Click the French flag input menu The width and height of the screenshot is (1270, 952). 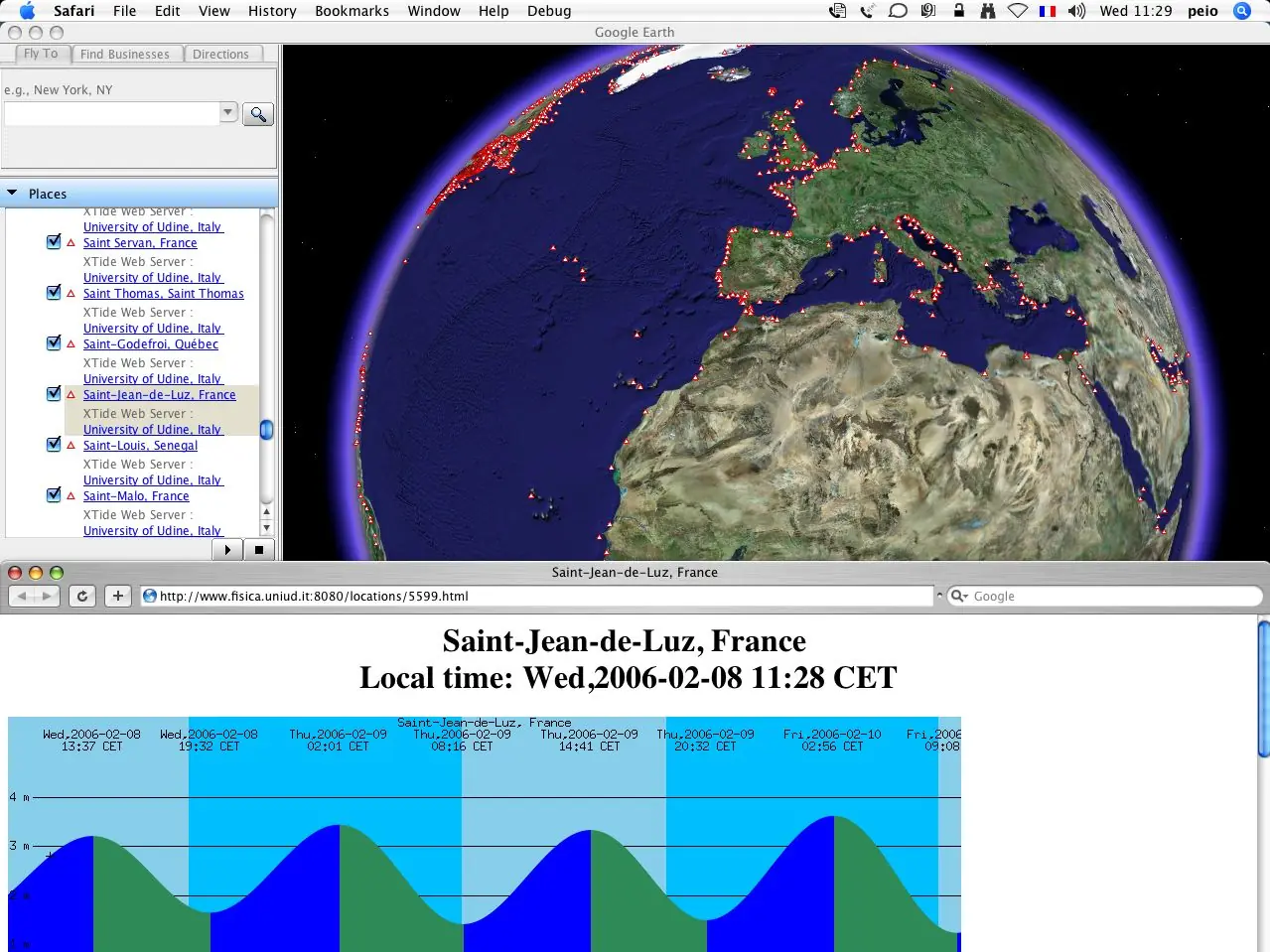tap(1048, 11)
